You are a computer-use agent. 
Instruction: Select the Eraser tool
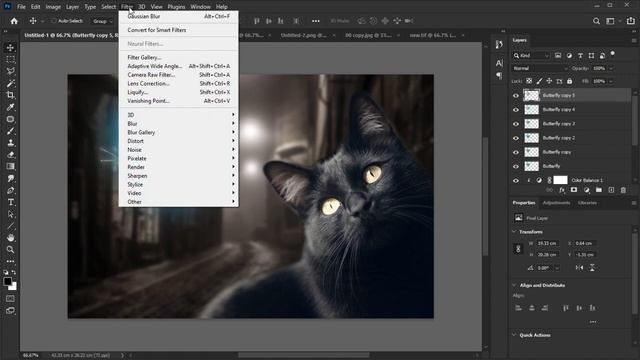click(10, 155)
